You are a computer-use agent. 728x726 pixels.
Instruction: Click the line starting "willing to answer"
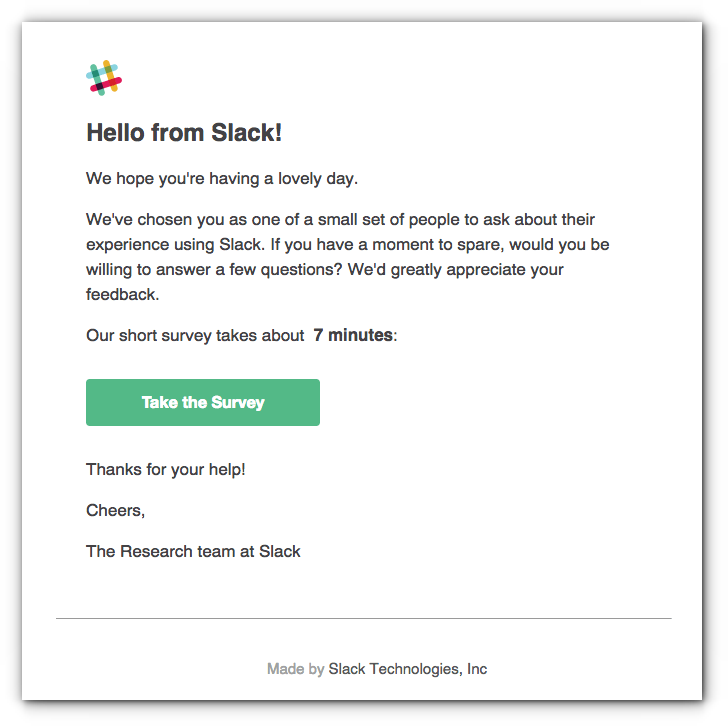pos(325,270)
